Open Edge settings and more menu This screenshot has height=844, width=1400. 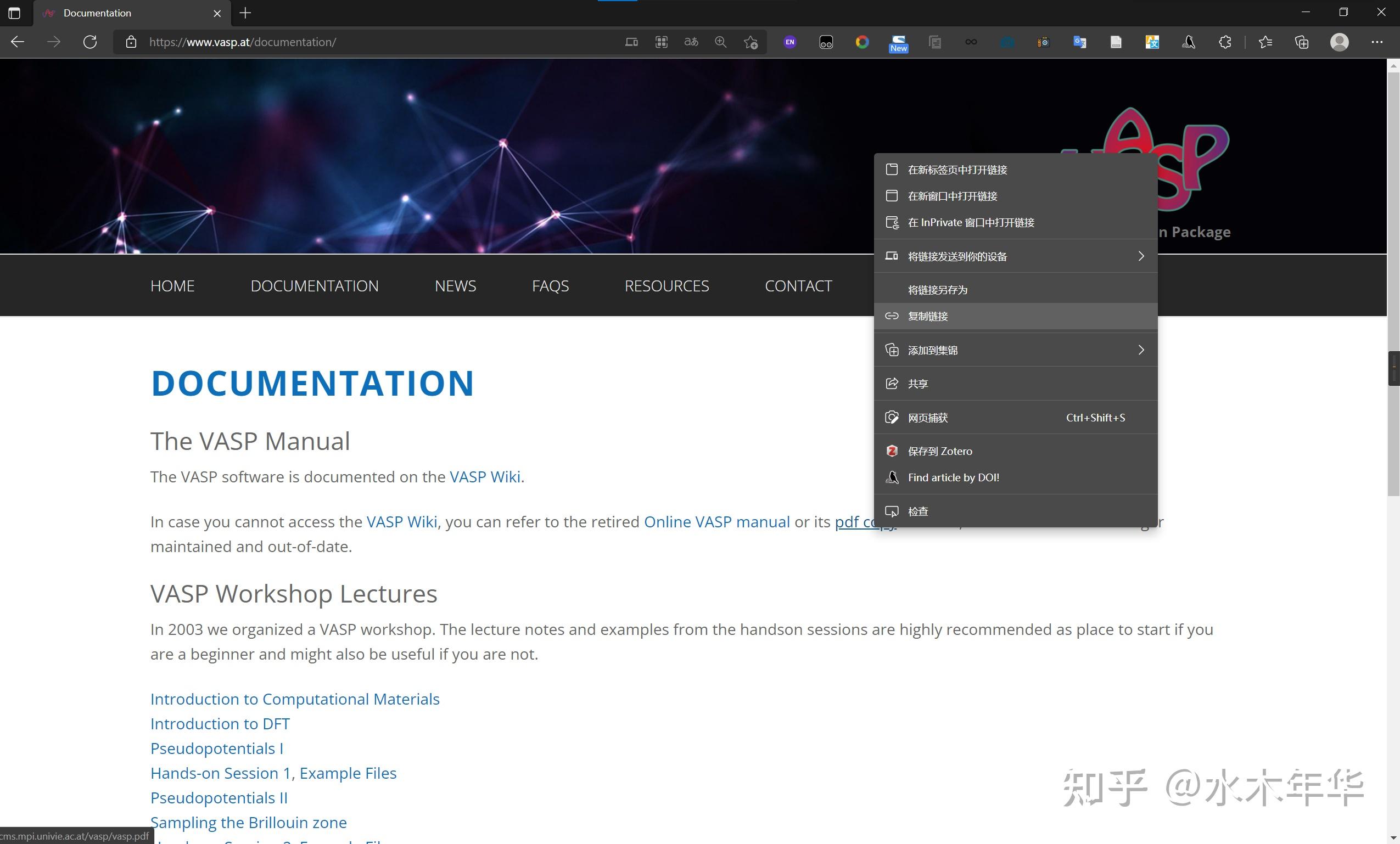tap(1377, 42)
